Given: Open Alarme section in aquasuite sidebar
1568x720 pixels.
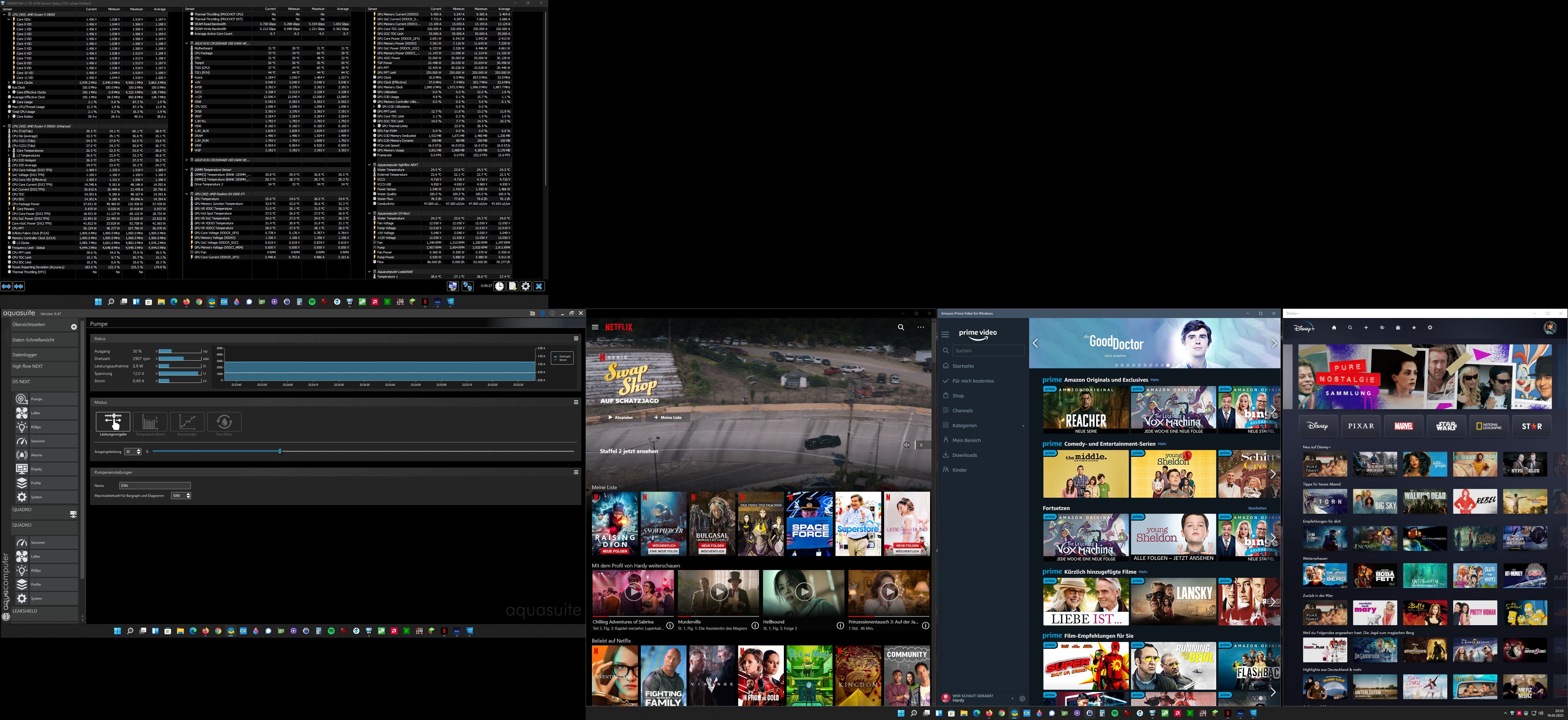Looking at the screenshot, I should 46,455.
